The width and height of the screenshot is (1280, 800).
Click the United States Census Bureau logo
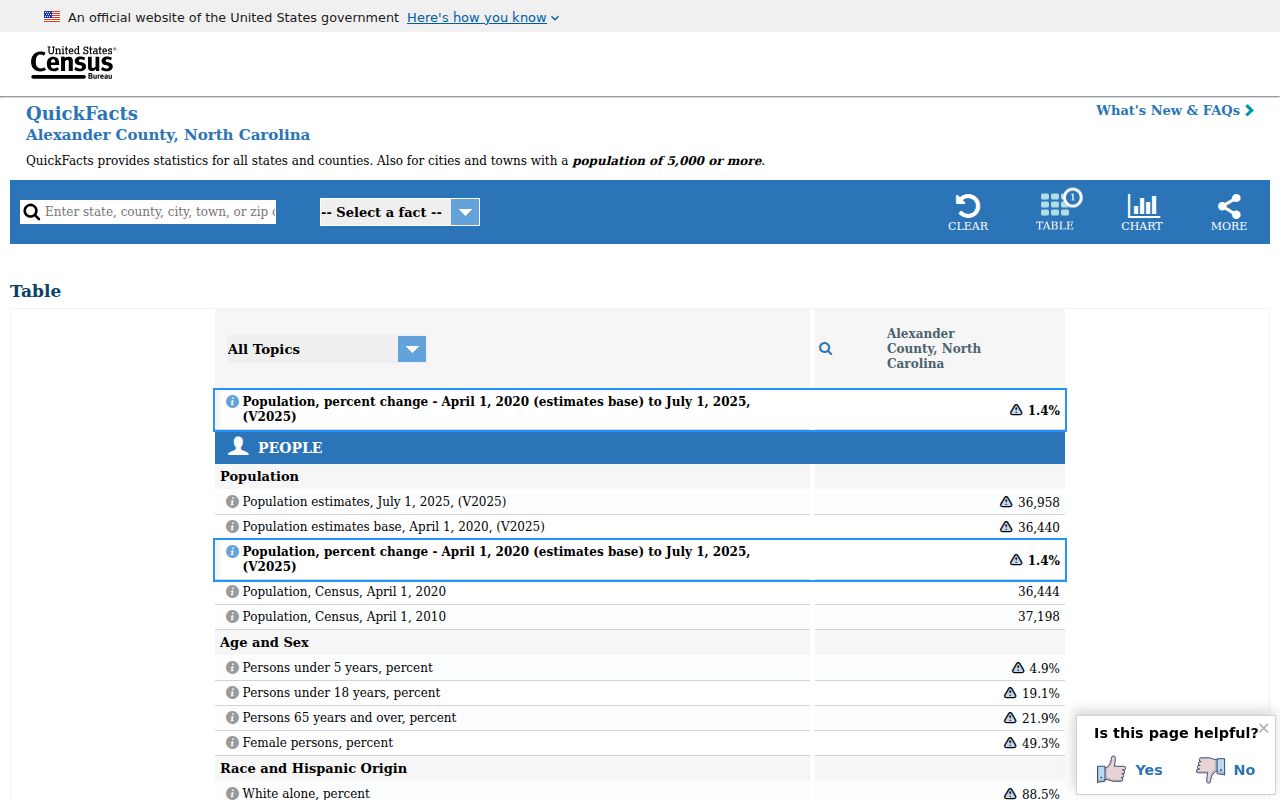tap(72, 63)
